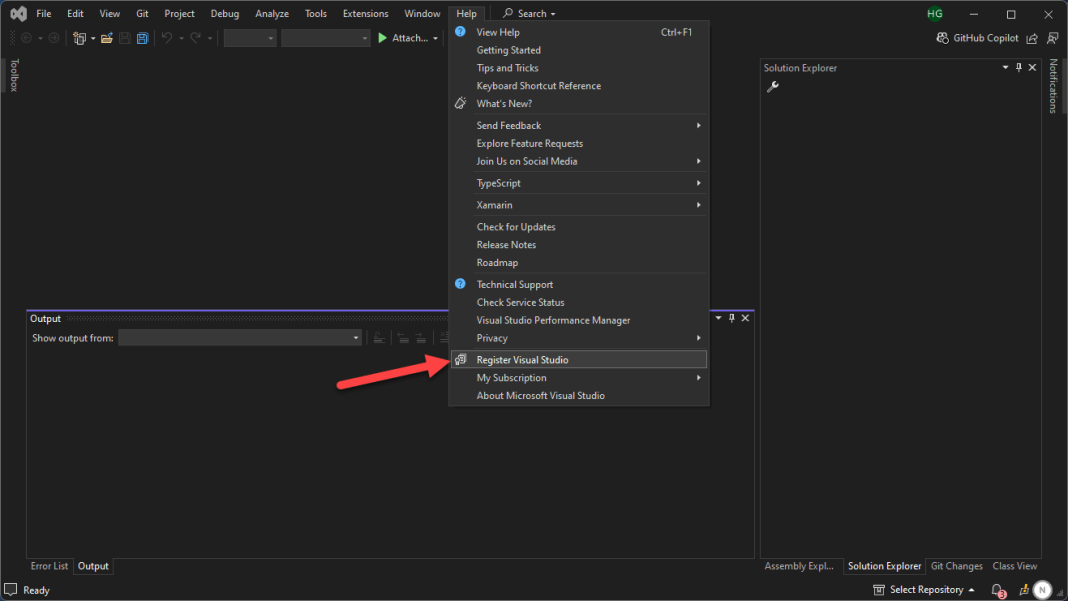Click the Send Feedback icon at top right

(1052, 38)
